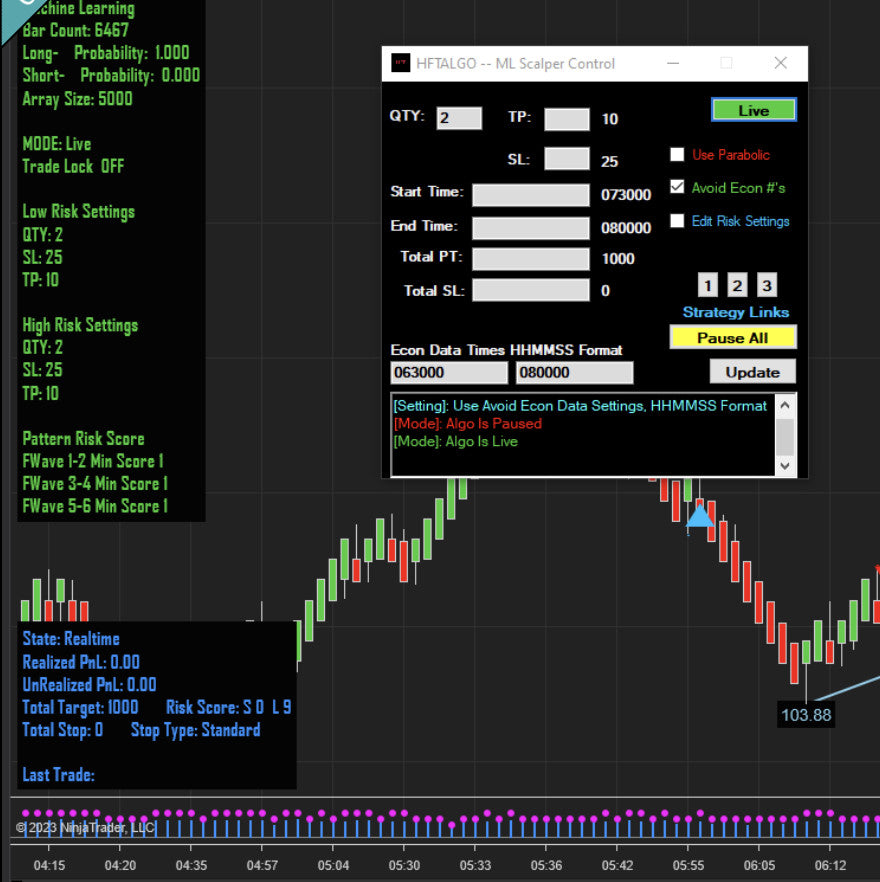This screenshot has height=882, width=880.
Task: Tick the Edit Risk Settings checkbox
Action: click(x=677, y=220)
